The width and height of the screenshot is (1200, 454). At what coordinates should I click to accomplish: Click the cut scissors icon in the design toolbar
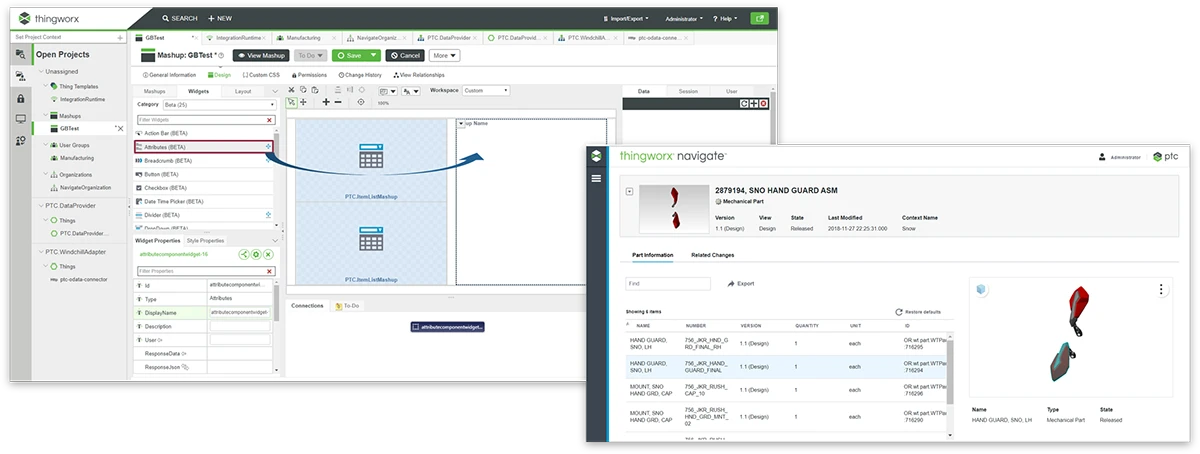coord(291,90)
